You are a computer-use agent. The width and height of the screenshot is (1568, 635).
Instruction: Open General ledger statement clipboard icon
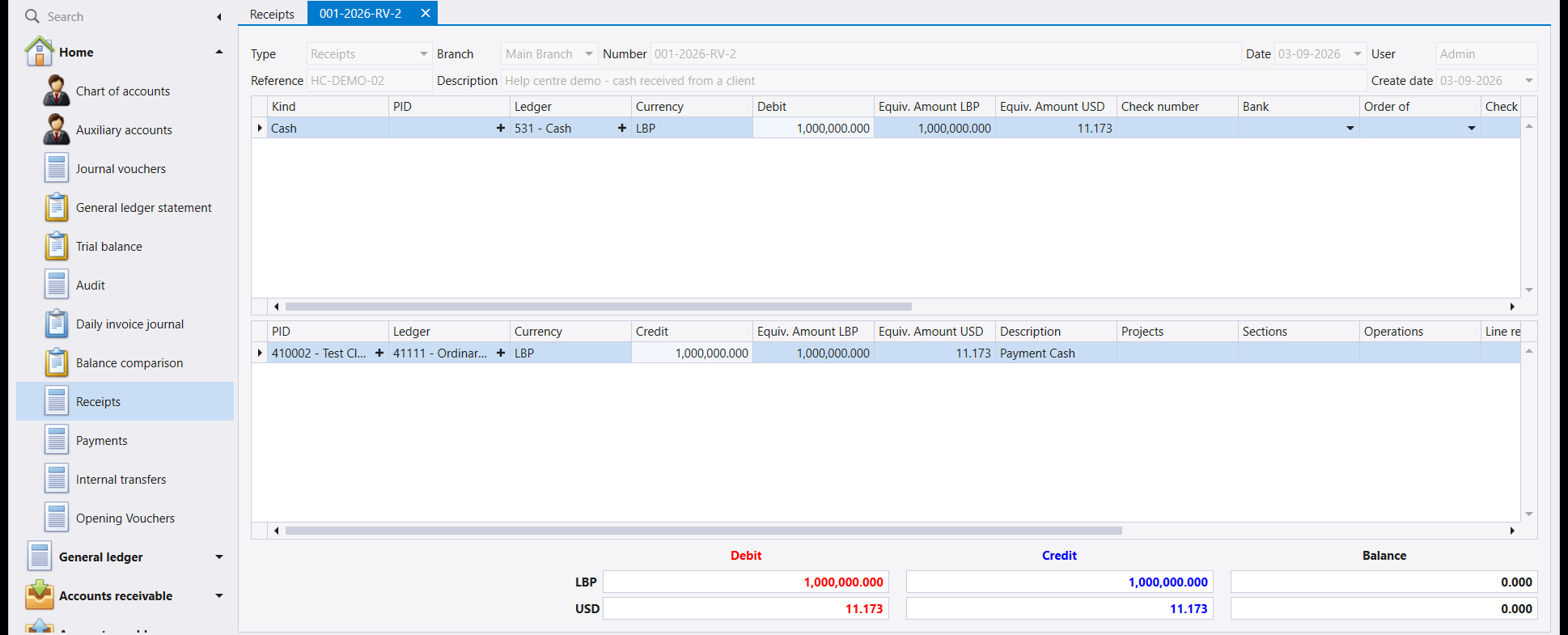tap(56, 207)
